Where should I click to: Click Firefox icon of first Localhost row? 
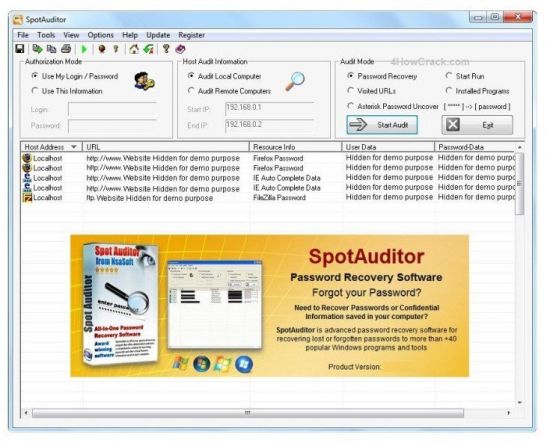27,158
